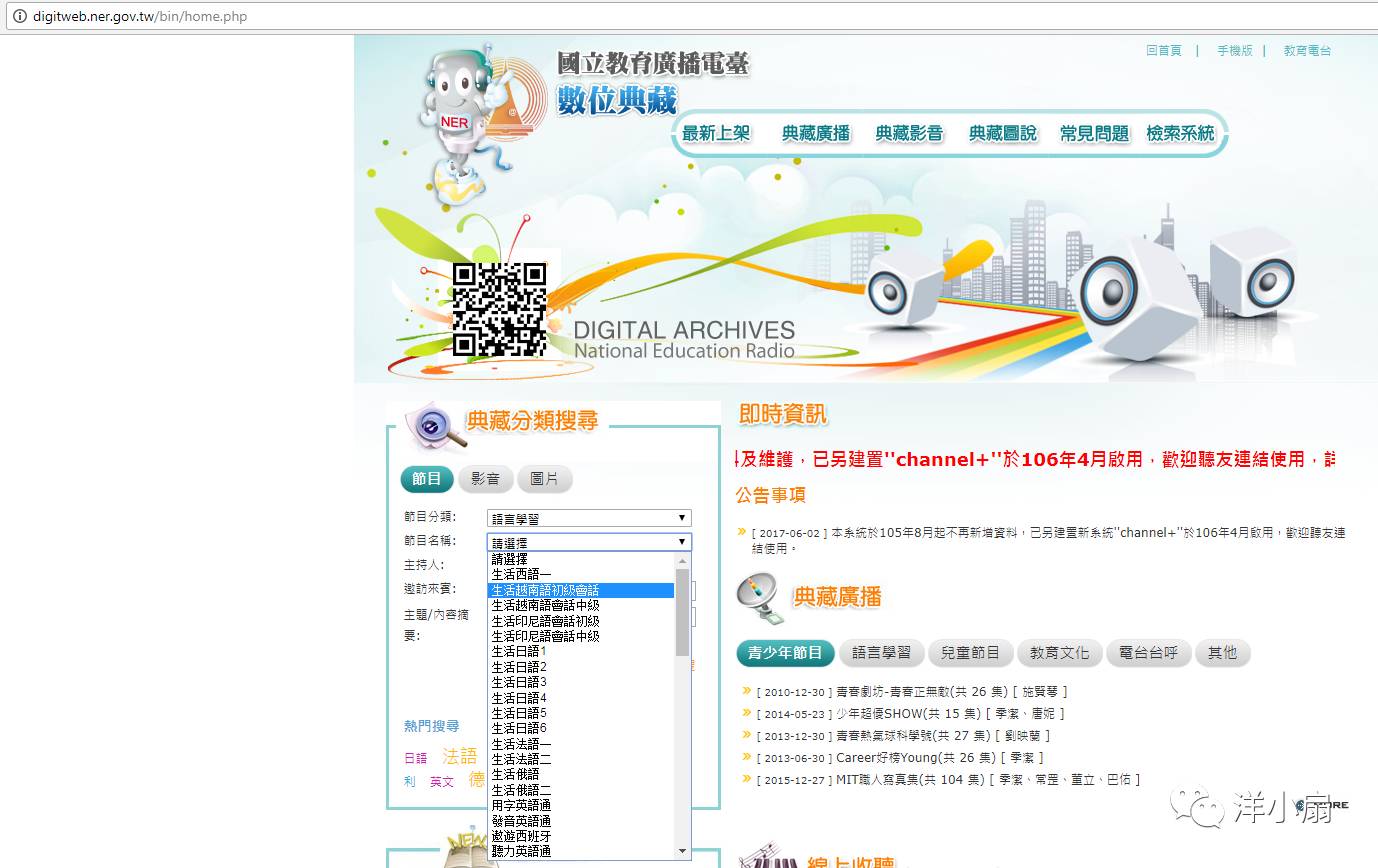Screen dimensions: 1378x868
Task: Click the 日語 hot search tag
Action: 415,758
